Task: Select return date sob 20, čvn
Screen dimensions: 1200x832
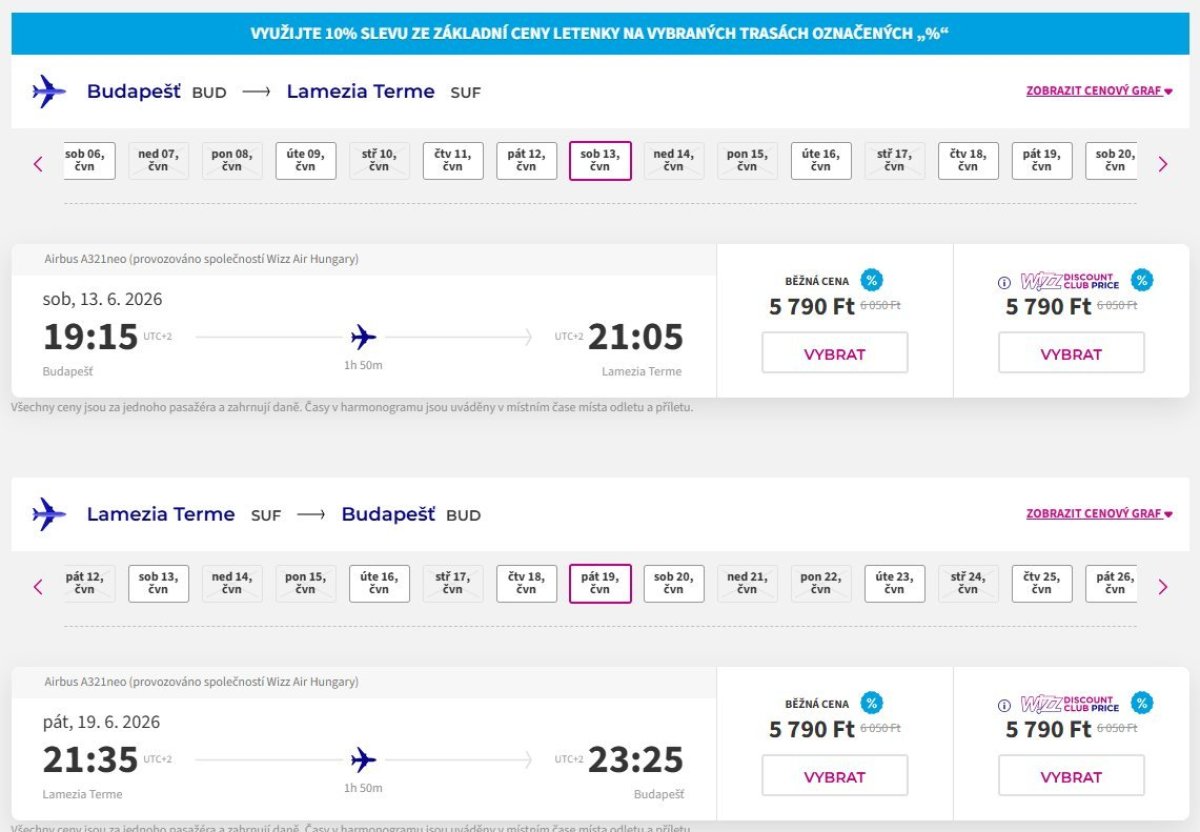Action: pos(674,583)
